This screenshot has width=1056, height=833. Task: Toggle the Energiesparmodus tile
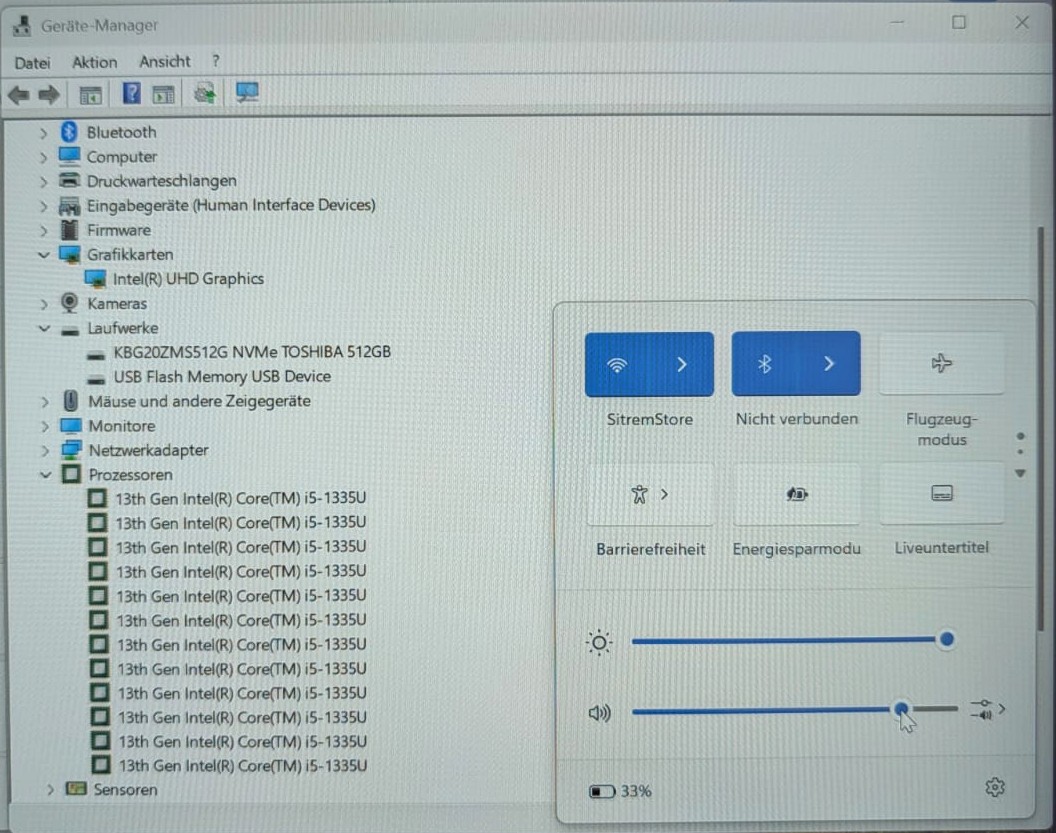coord(796,494)
